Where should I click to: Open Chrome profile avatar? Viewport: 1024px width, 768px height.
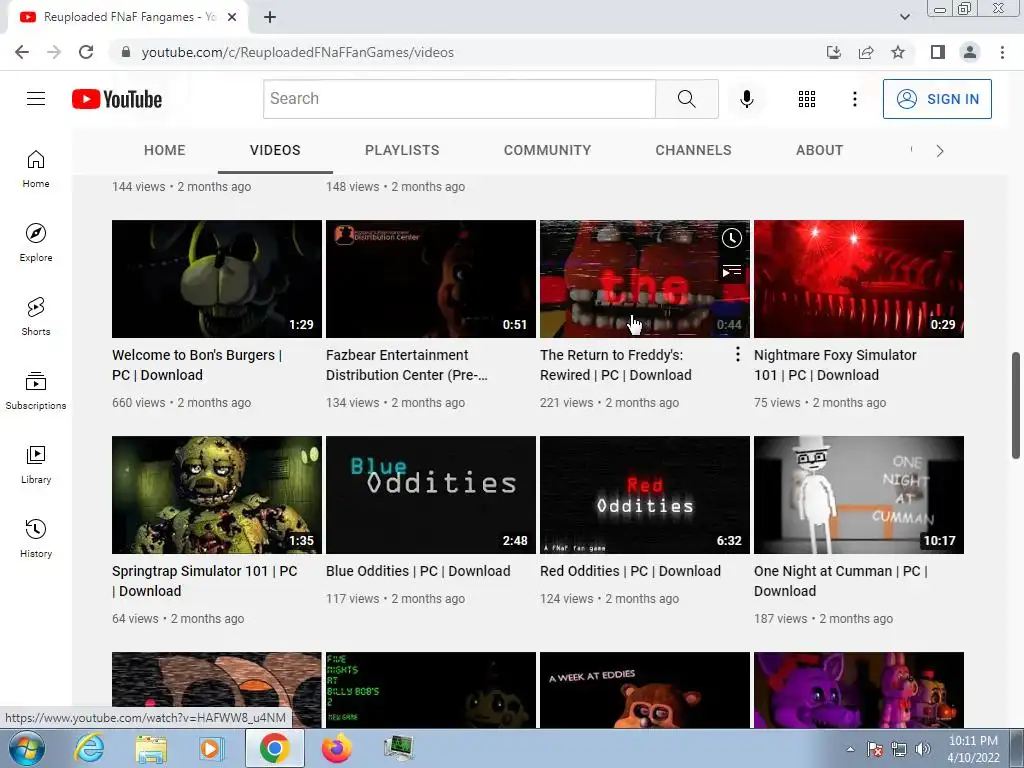(x=970, y=52)
